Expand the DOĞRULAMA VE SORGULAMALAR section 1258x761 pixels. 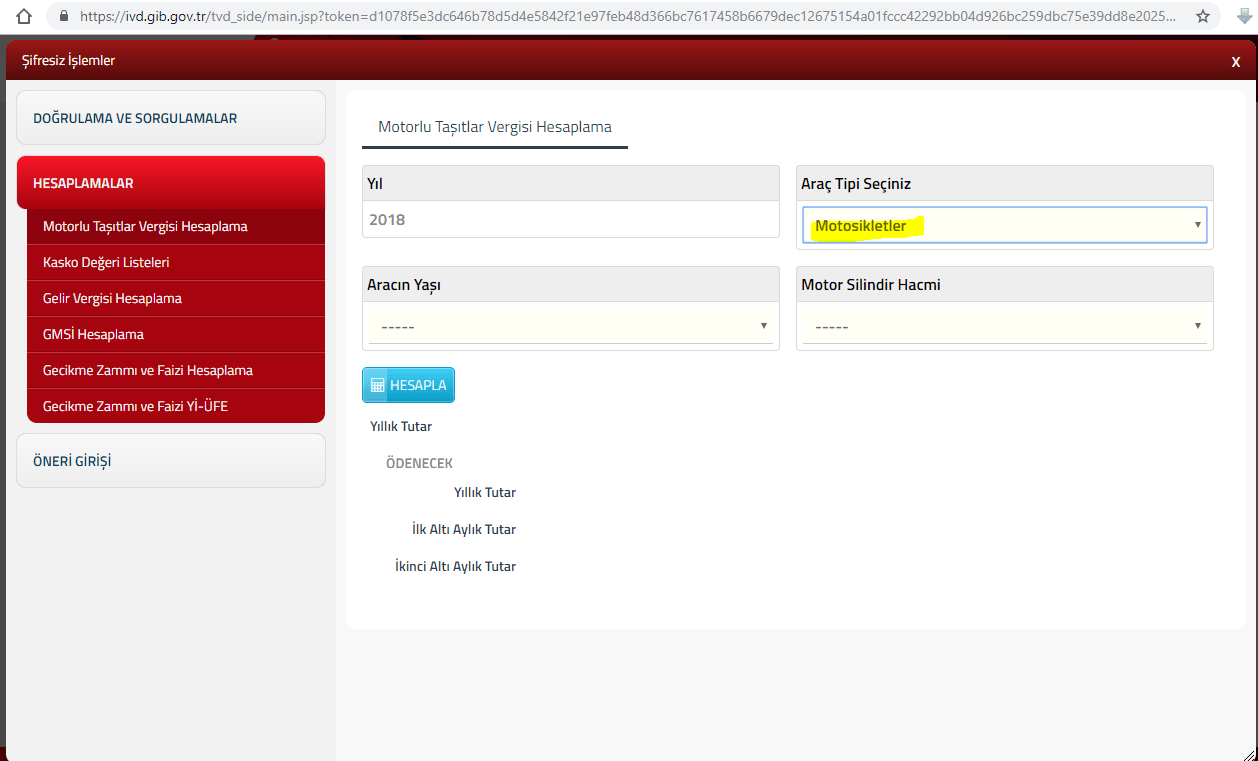pyautogui.click(x=171, y=118)
